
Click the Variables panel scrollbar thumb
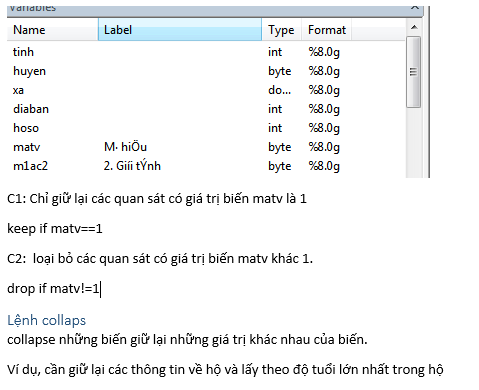[414, 72]
